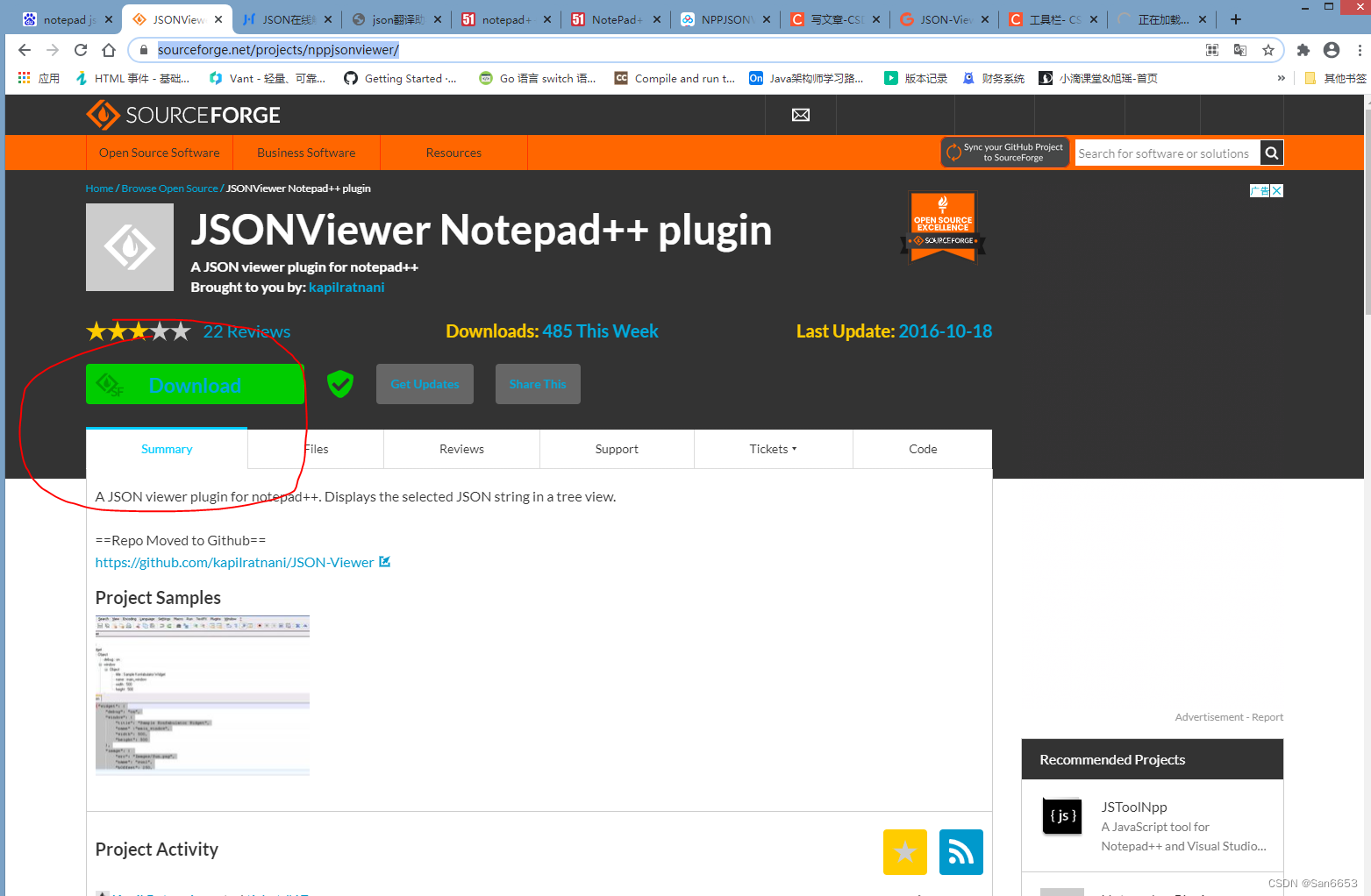Switch to the Code tab
The image size is (1371, 896).
click(x=923, y=449)
